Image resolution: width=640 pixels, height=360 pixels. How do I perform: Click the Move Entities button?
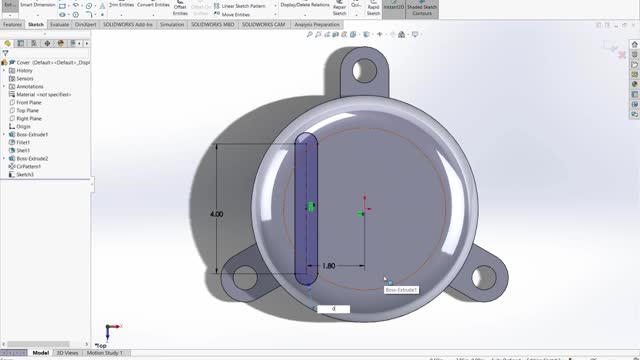(x=232, y=14)
